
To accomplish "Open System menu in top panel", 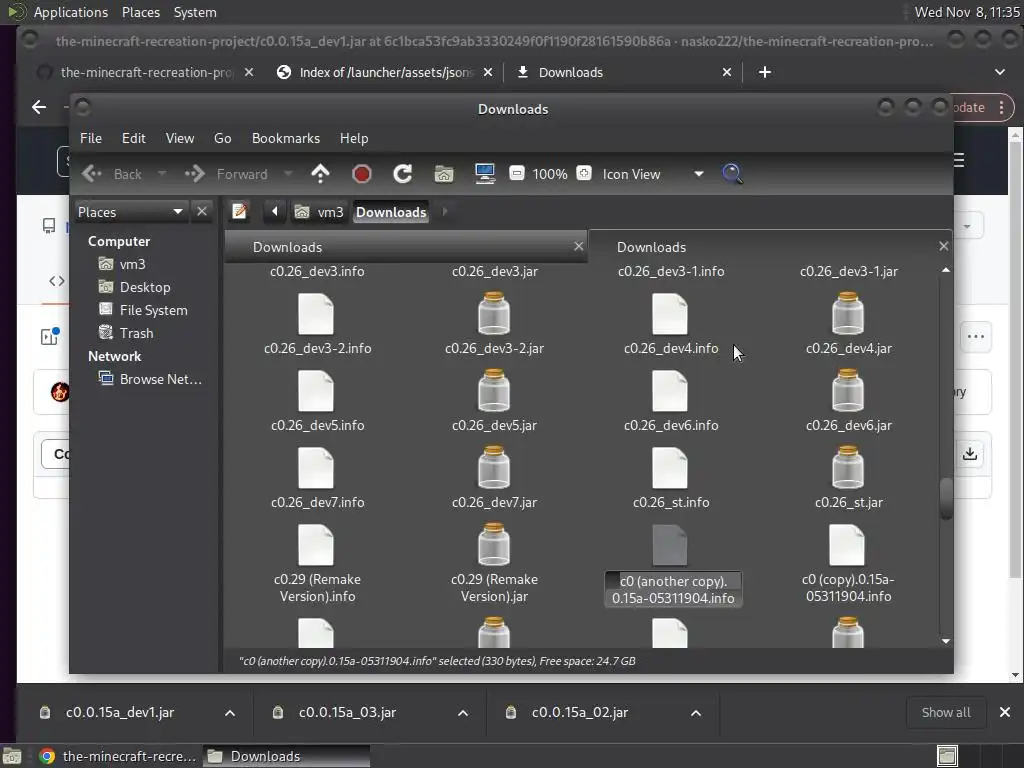I will [195, 12].
